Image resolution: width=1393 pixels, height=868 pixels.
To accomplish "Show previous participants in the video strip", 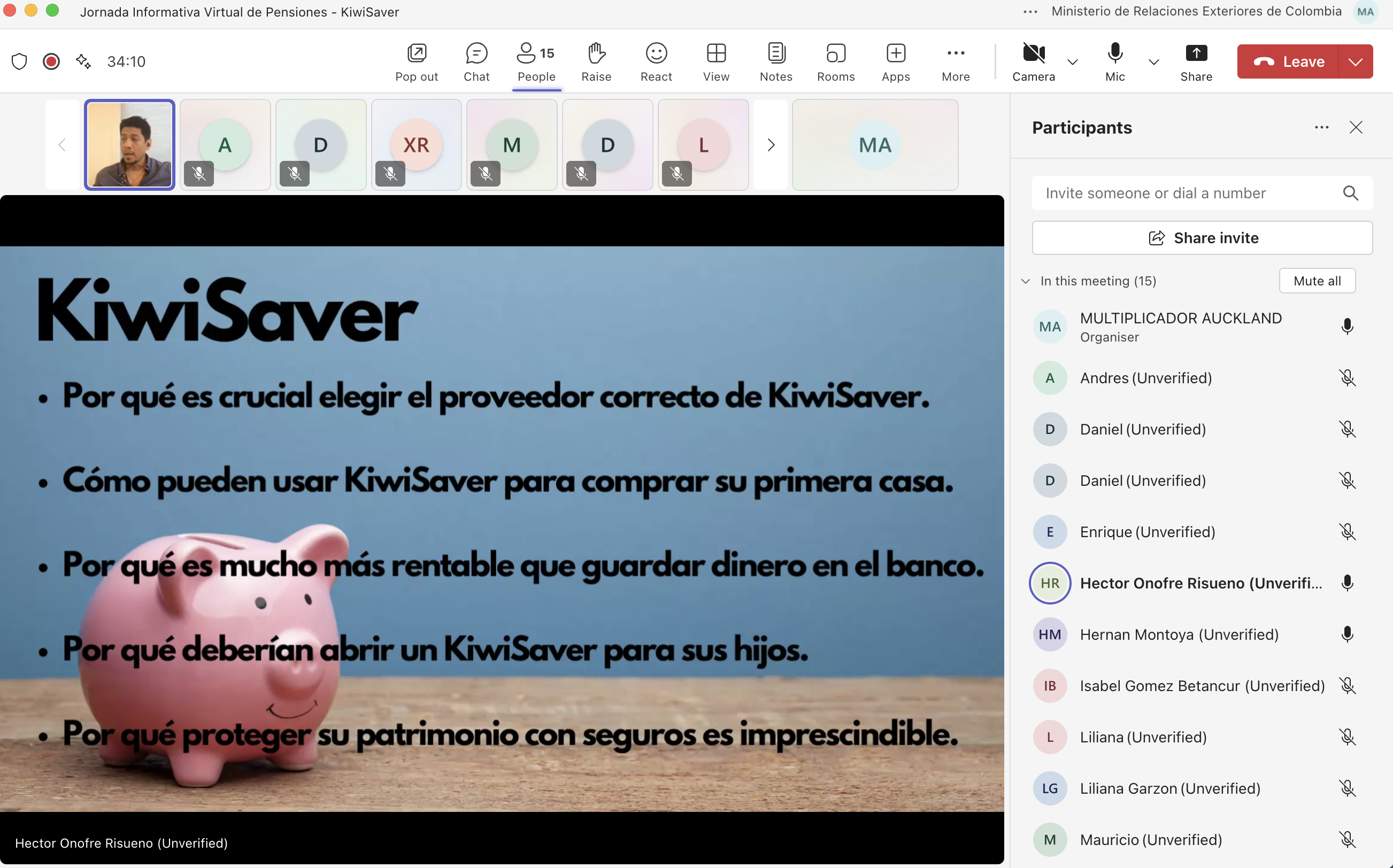I will (x=62, y=145).
